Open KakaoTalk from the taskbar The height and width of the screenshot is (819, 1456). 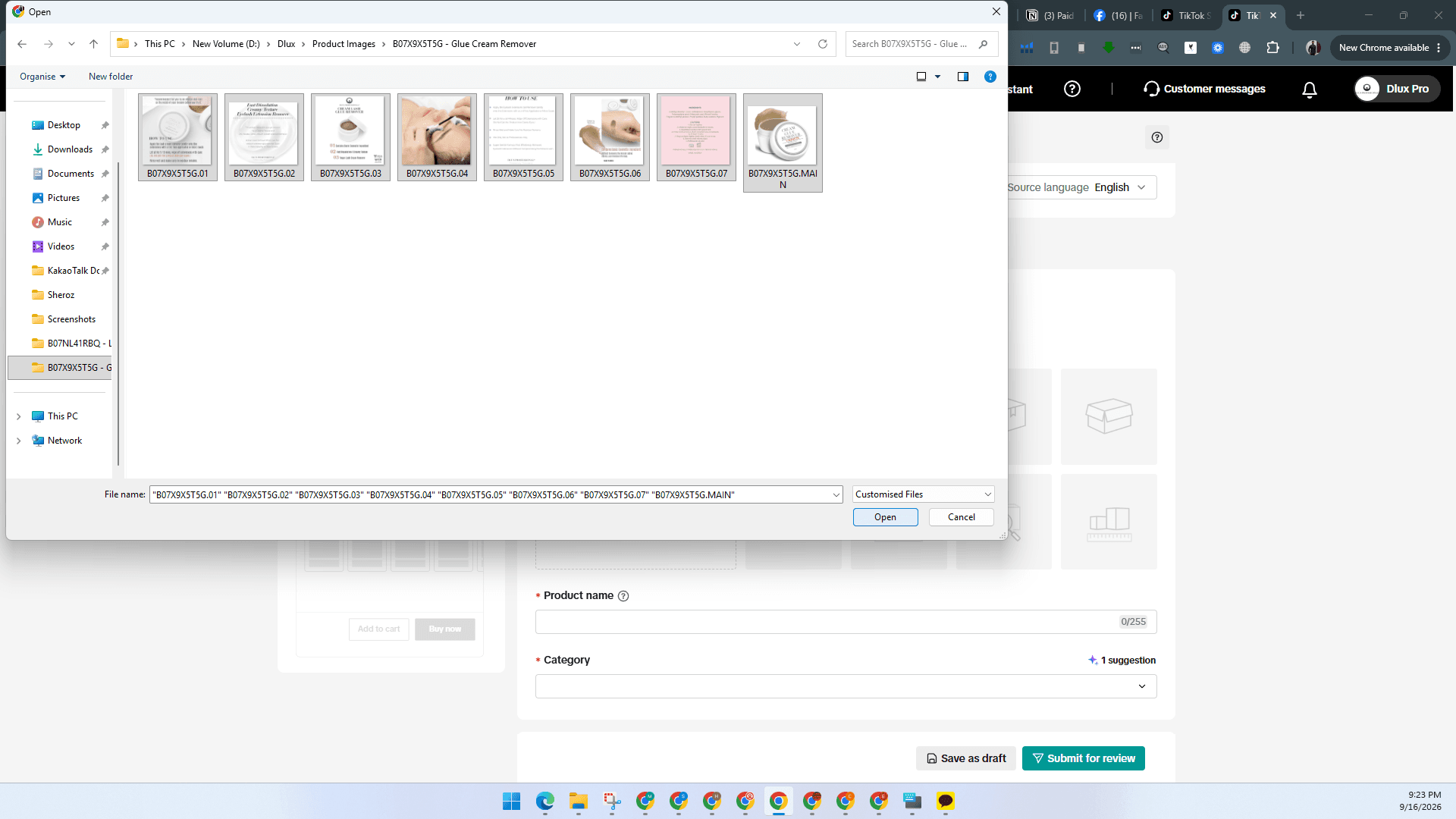point(946,802)
